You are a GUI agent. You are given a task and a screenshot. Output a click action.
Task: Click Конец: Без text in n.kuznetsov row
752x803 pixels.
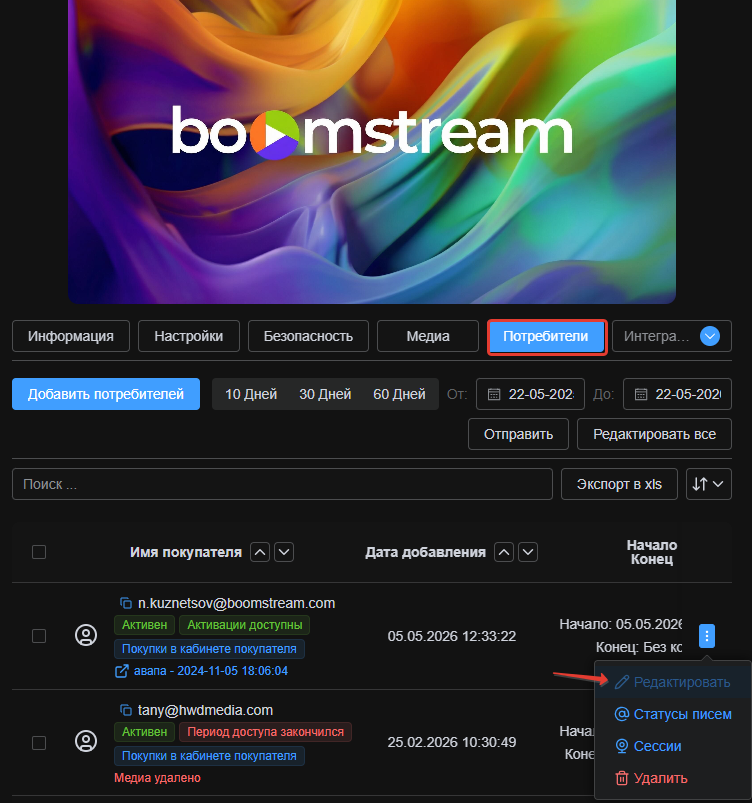pyautogui.click(x=639, y=647)
